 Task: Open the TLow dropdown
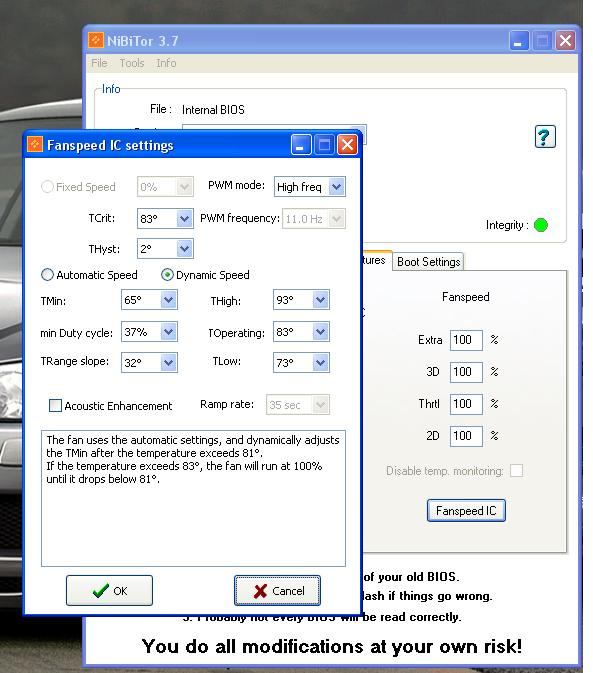[321, 363]
